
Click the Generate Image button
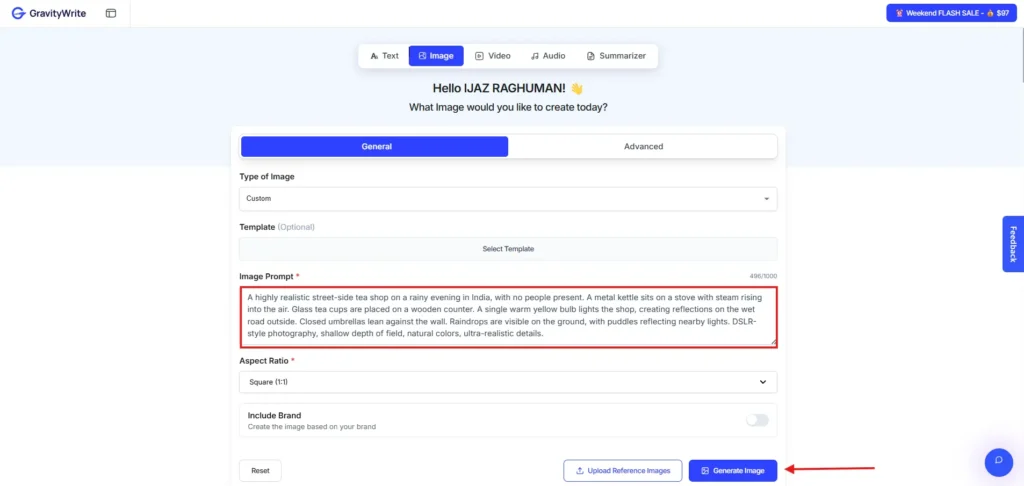pos(733,470)
